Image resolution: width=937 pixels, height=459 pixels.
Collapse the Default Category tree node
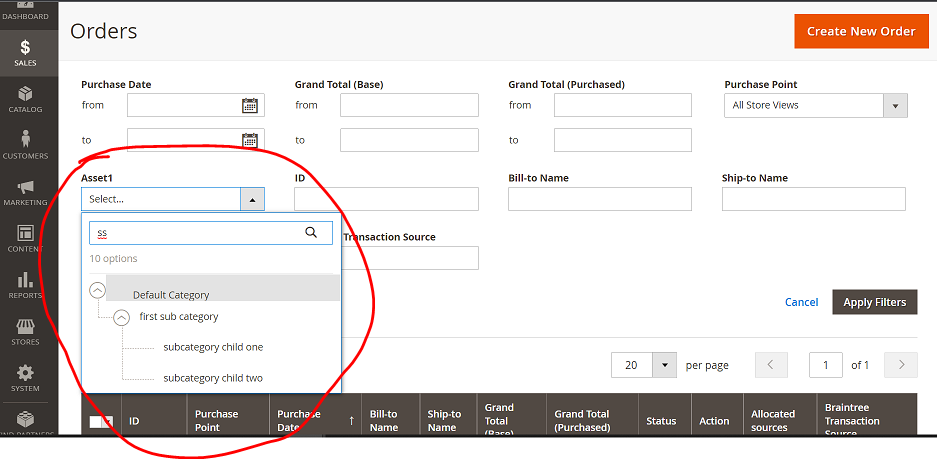[97, 290]
